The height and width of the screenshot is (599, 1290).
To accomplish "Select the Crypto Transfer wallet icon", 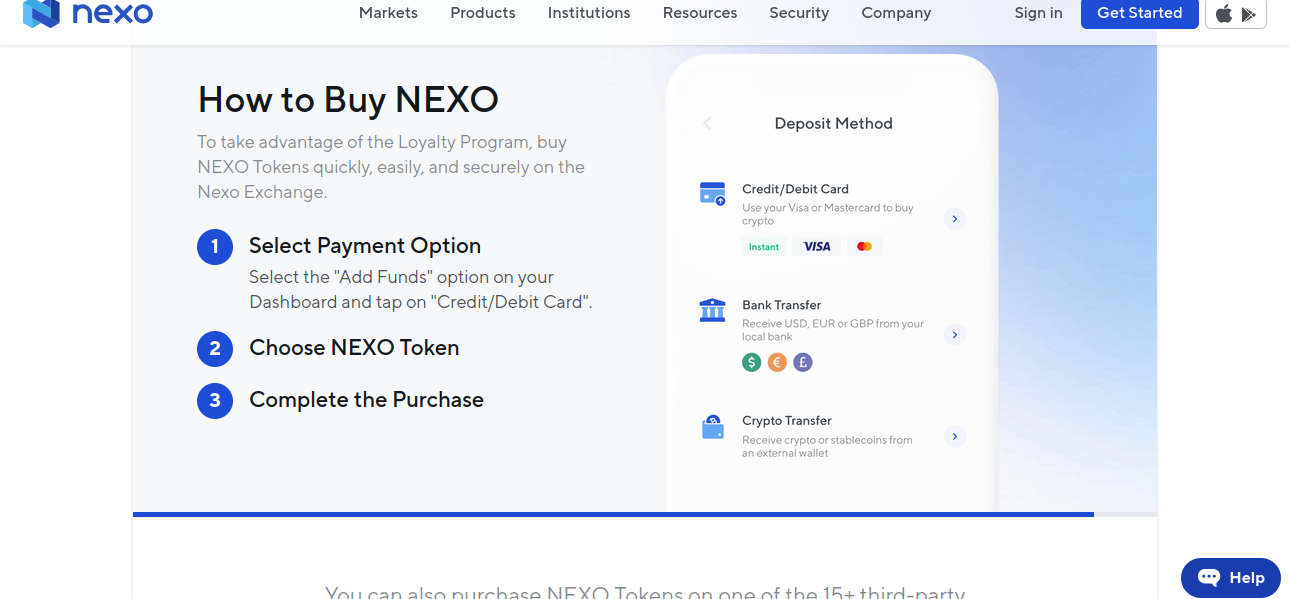I will pos(712,426).
